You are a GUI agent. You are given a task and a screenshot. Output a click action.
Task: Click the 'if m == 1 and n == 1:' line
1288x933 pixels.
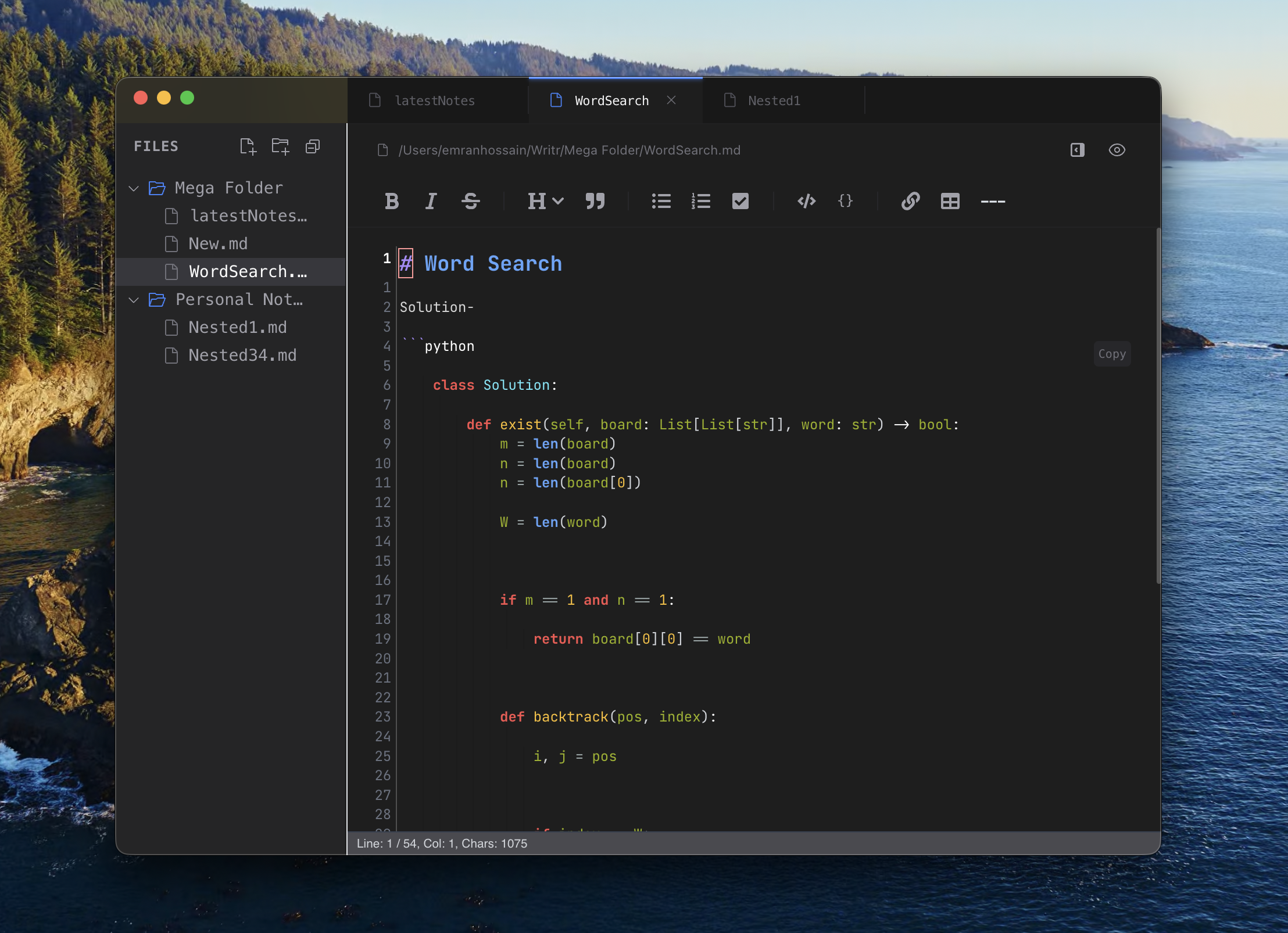tap(587, 600)
